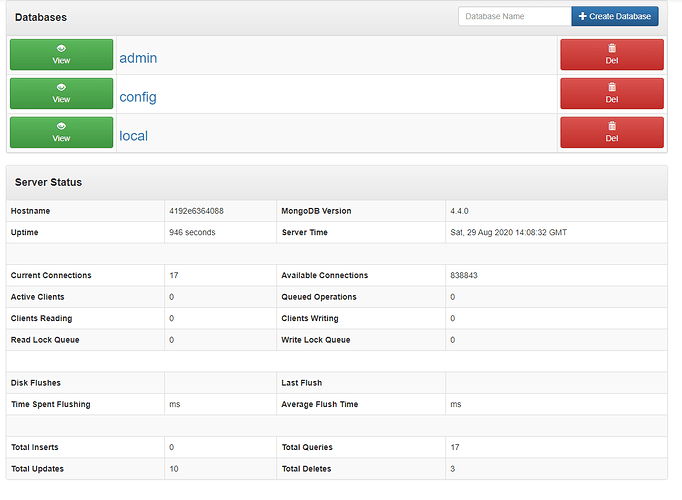Click the Available Connections value 838843
The image size is (682, 500).
click(x=470, y=275)
